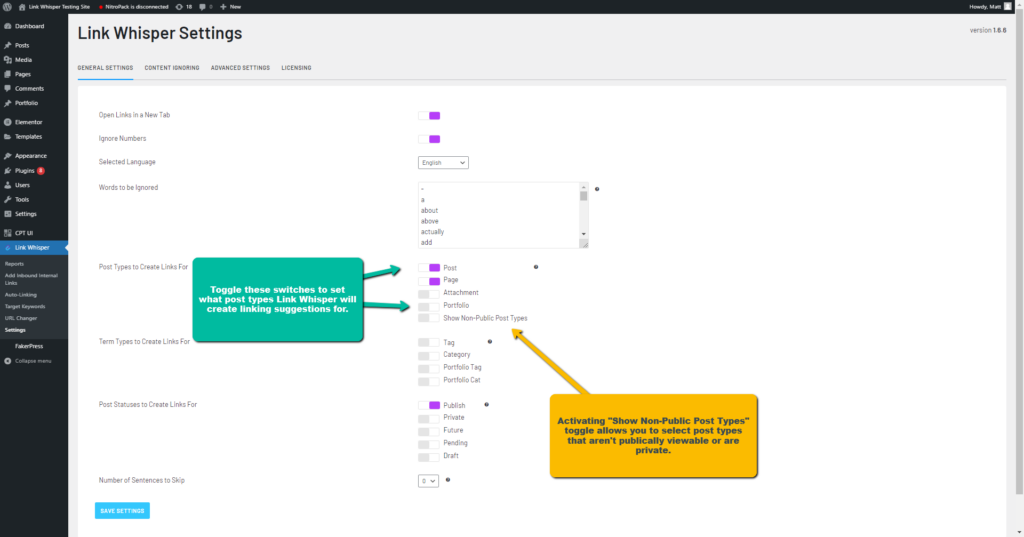Enable the Category term type switch
The height and width of the screenshot is (537, 1024).
click(x=429, y=355)
